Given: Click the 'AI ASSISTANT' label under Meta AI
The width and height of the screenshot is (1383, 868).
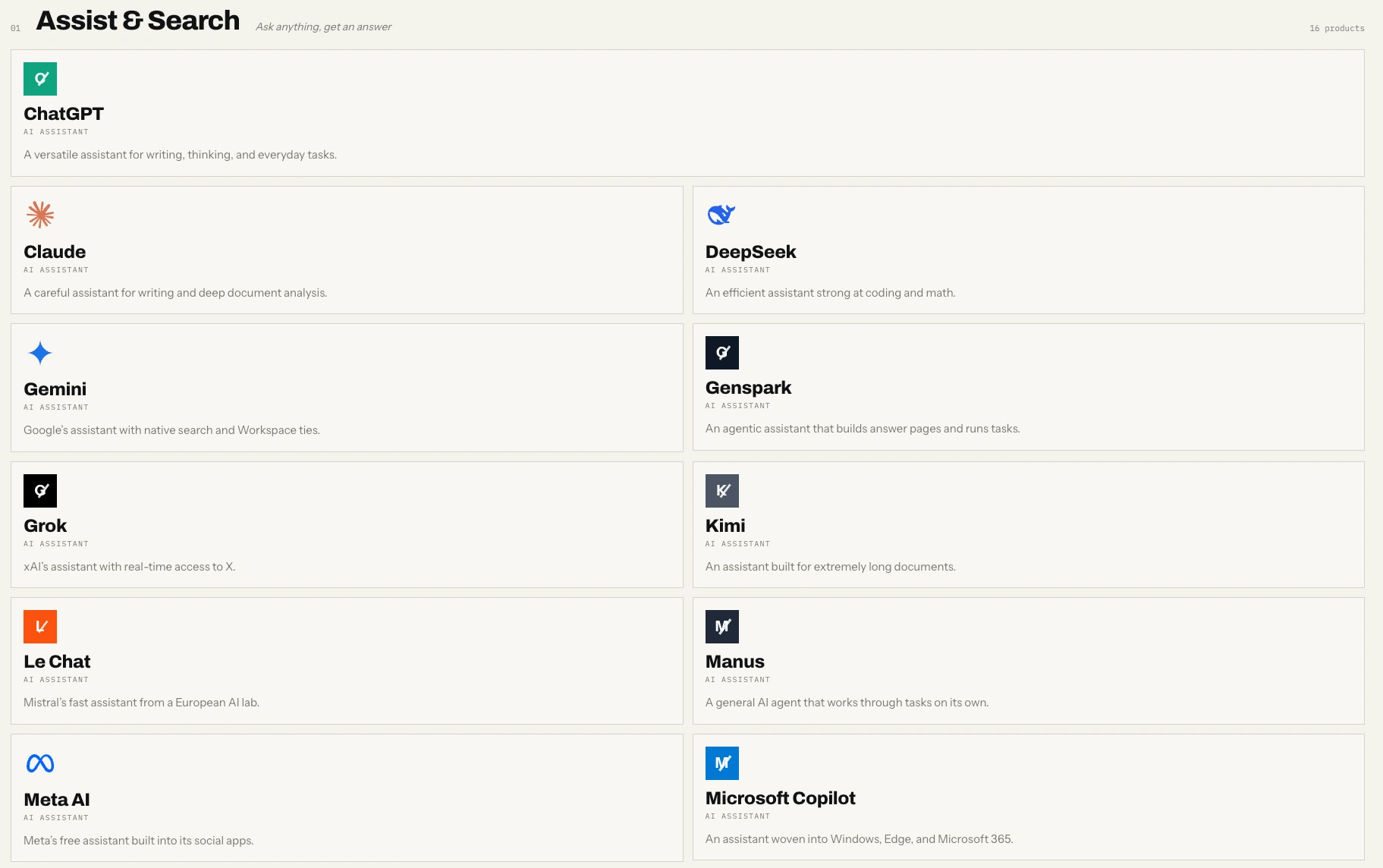Looking at the screenshot, I should (x=56, y=818).
